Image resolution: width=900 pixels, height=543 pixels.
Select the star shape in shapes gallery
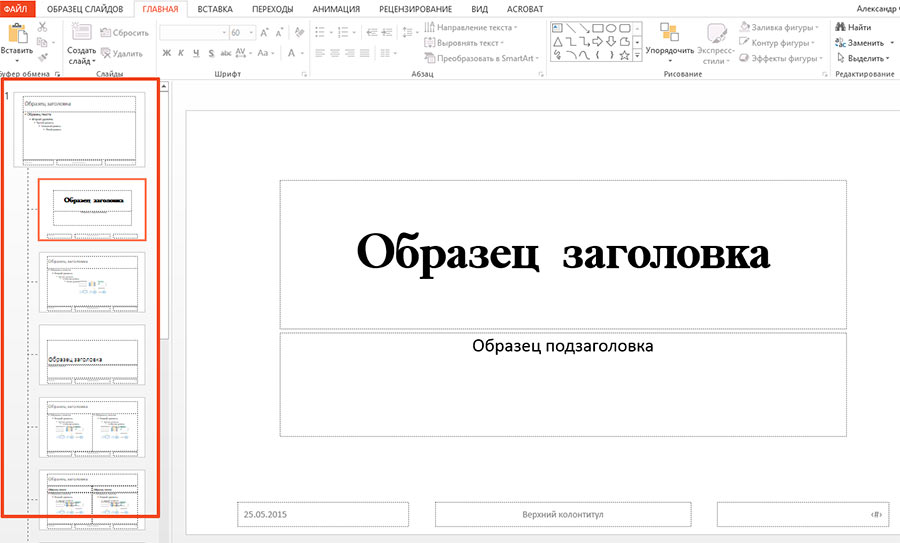pyautogui.click(x=623, y=56)
